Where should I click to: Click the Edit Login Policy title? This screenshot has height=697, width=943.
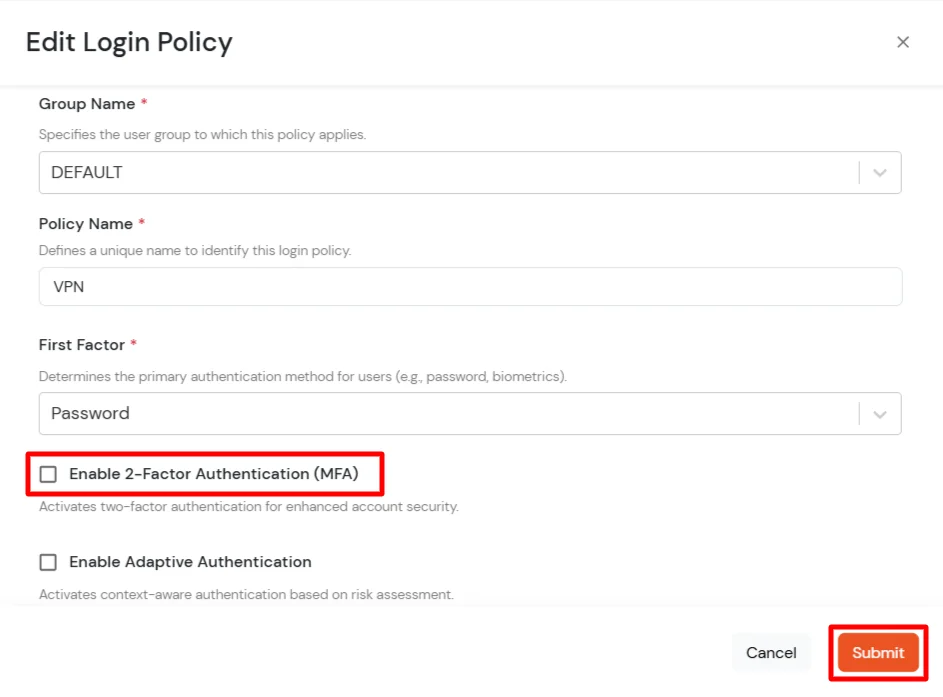pos(128,42)
